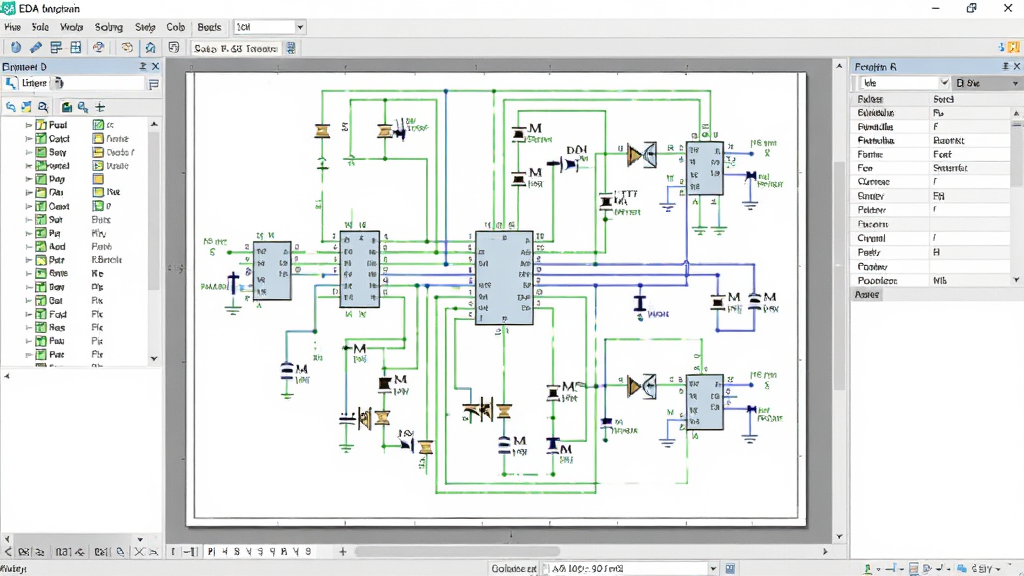The height and width of the screenshot is (576, 1024).
Task: Expand the 'Pag' tree node
Action: coord(29,179)
